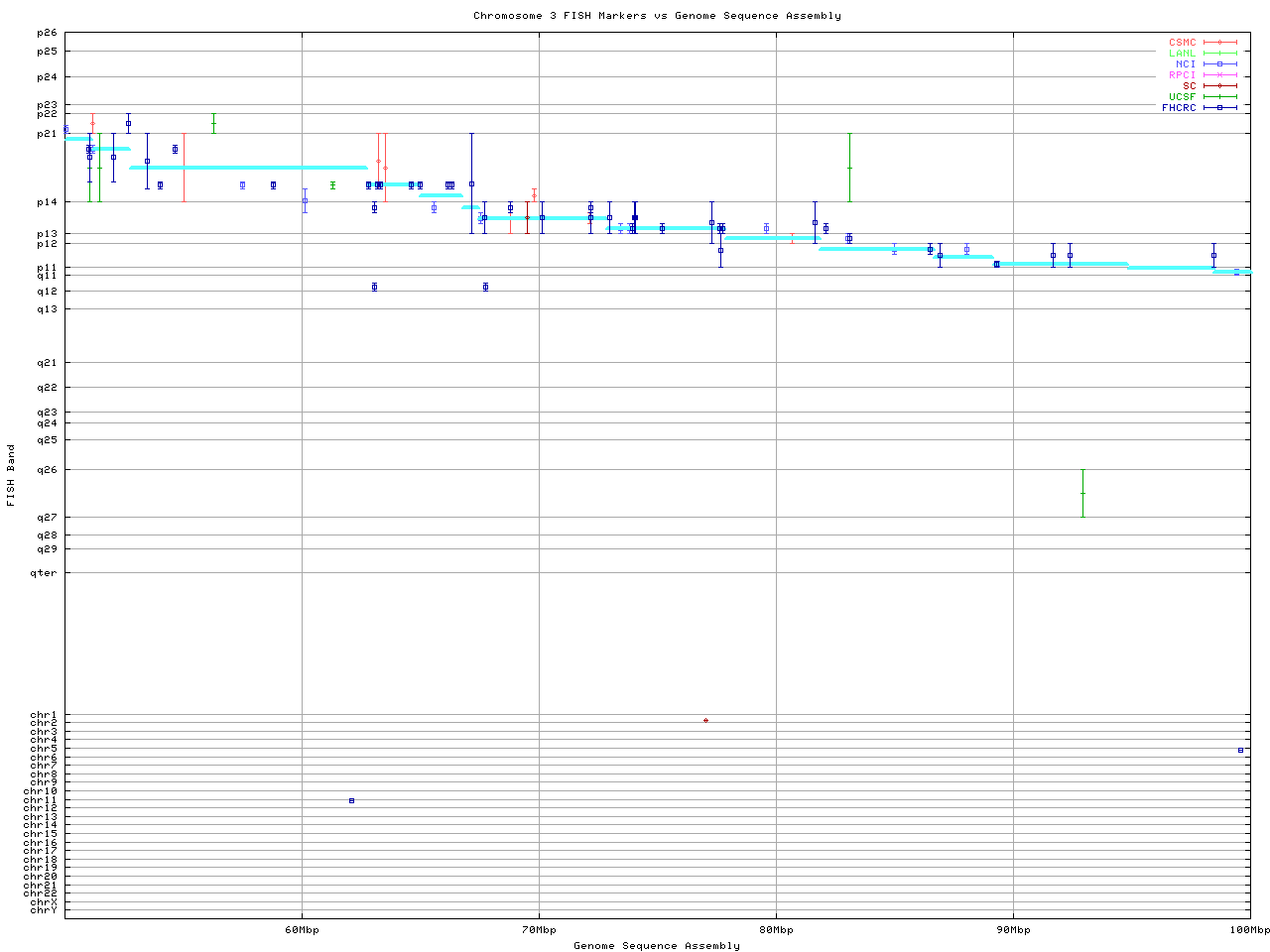Select the 90Mbp x-axis tick label

point(1013,930)
